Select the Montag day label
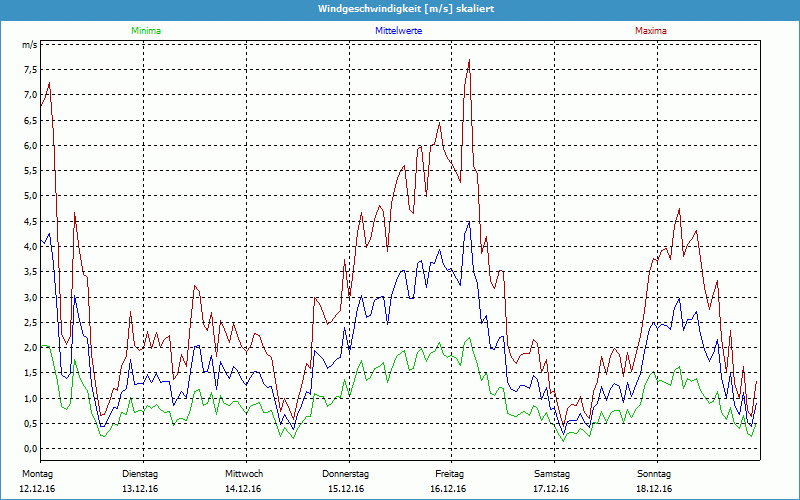The width and height of the screenshot is (800, 500). tap(37, 474)
